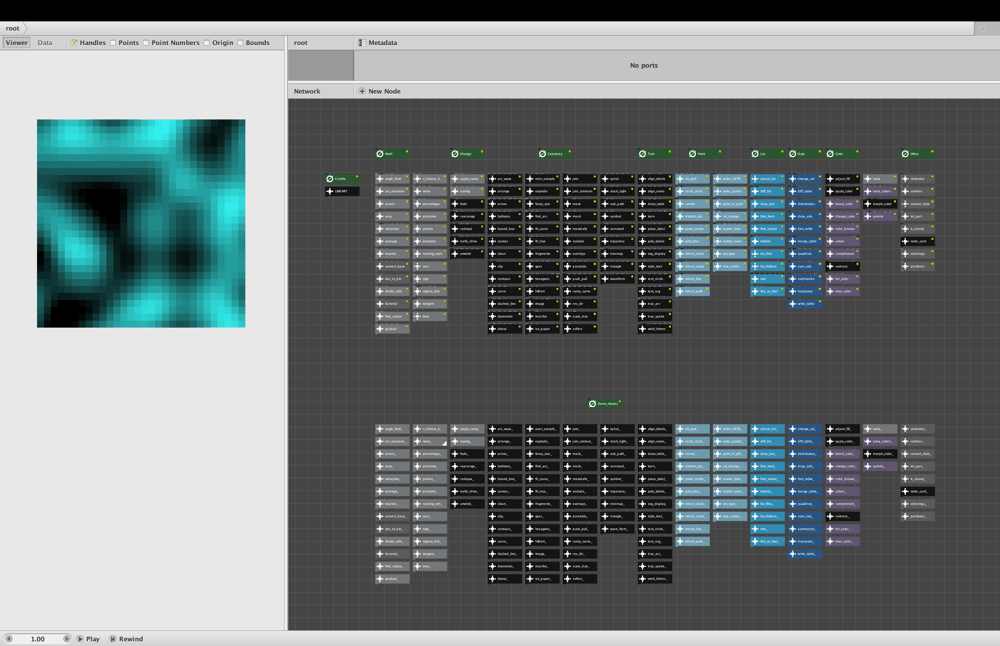Select the Demo_Nodes green header node
The height and width of the screenshot is (646, 1000).
tap(605, 404)
